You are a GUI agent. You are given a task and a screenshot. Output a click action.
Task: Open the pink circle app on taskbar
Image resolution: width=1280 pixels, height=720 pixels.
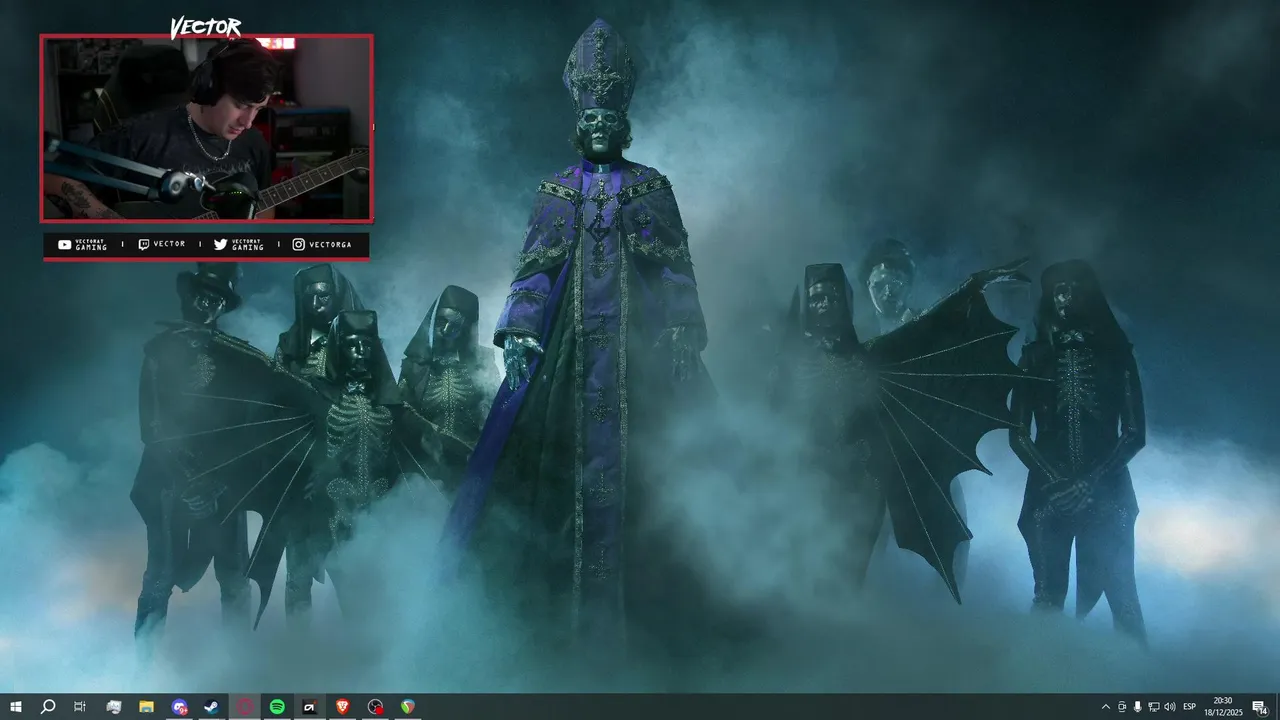pyautogui.click(x=244, y=707)
